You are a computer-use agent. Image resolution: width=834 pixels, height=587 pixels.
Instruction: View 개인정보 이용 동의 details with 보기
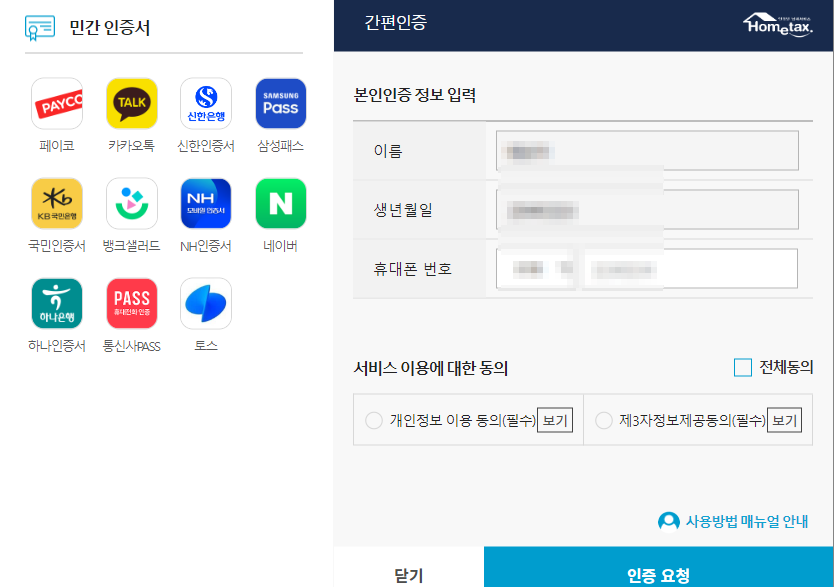pyautogui.click(x=555, y=420)
